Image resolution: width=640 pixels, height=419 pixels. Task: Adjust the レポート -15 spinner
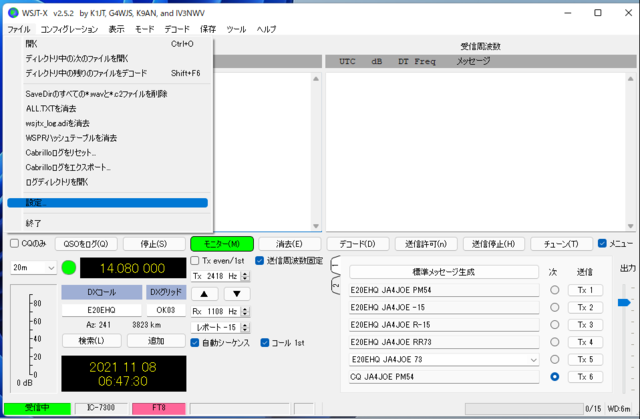coord(245,328)
